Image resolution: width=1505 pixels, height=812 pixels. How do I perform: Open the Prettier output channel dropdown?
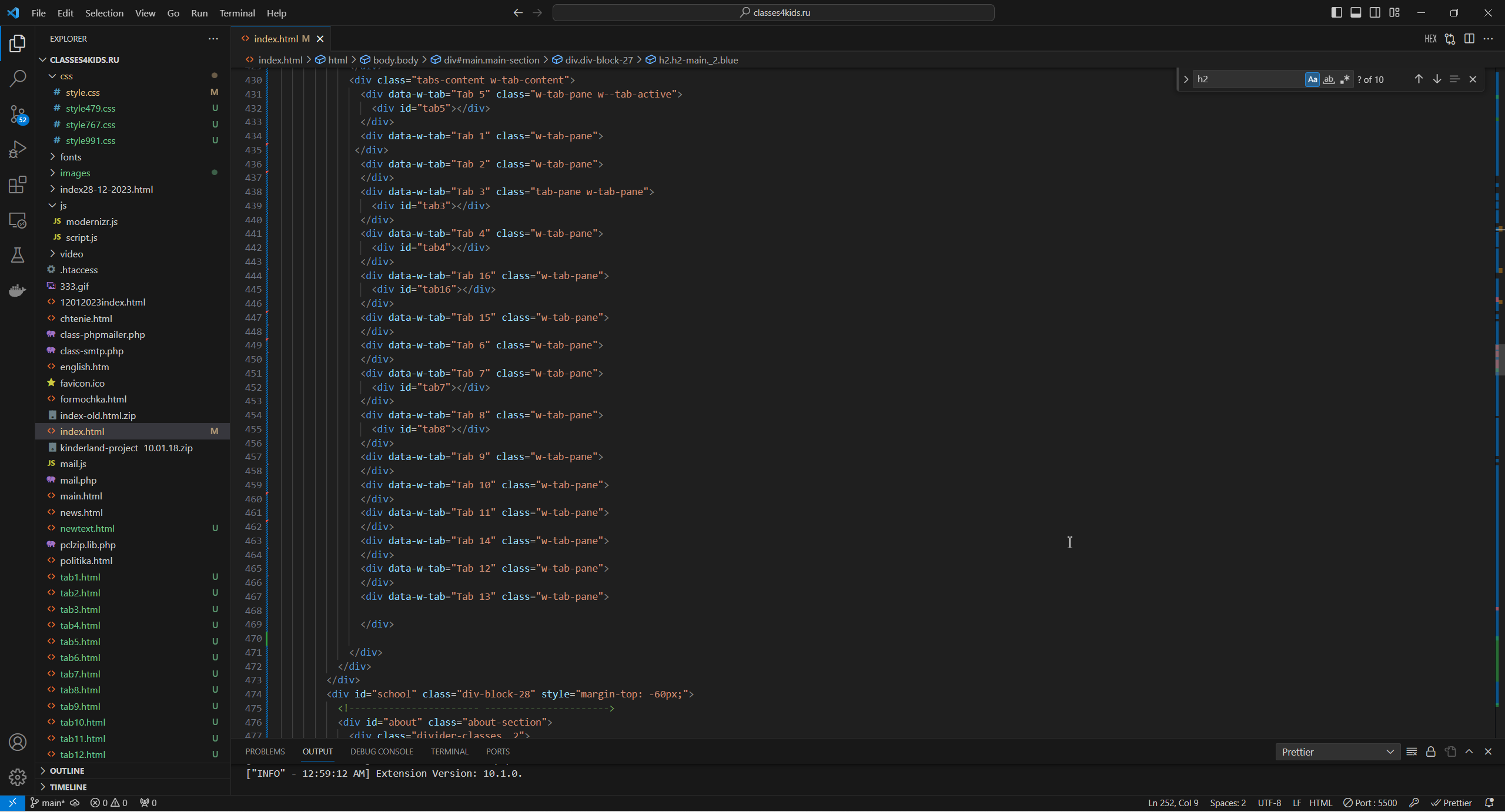(1337, 752)
